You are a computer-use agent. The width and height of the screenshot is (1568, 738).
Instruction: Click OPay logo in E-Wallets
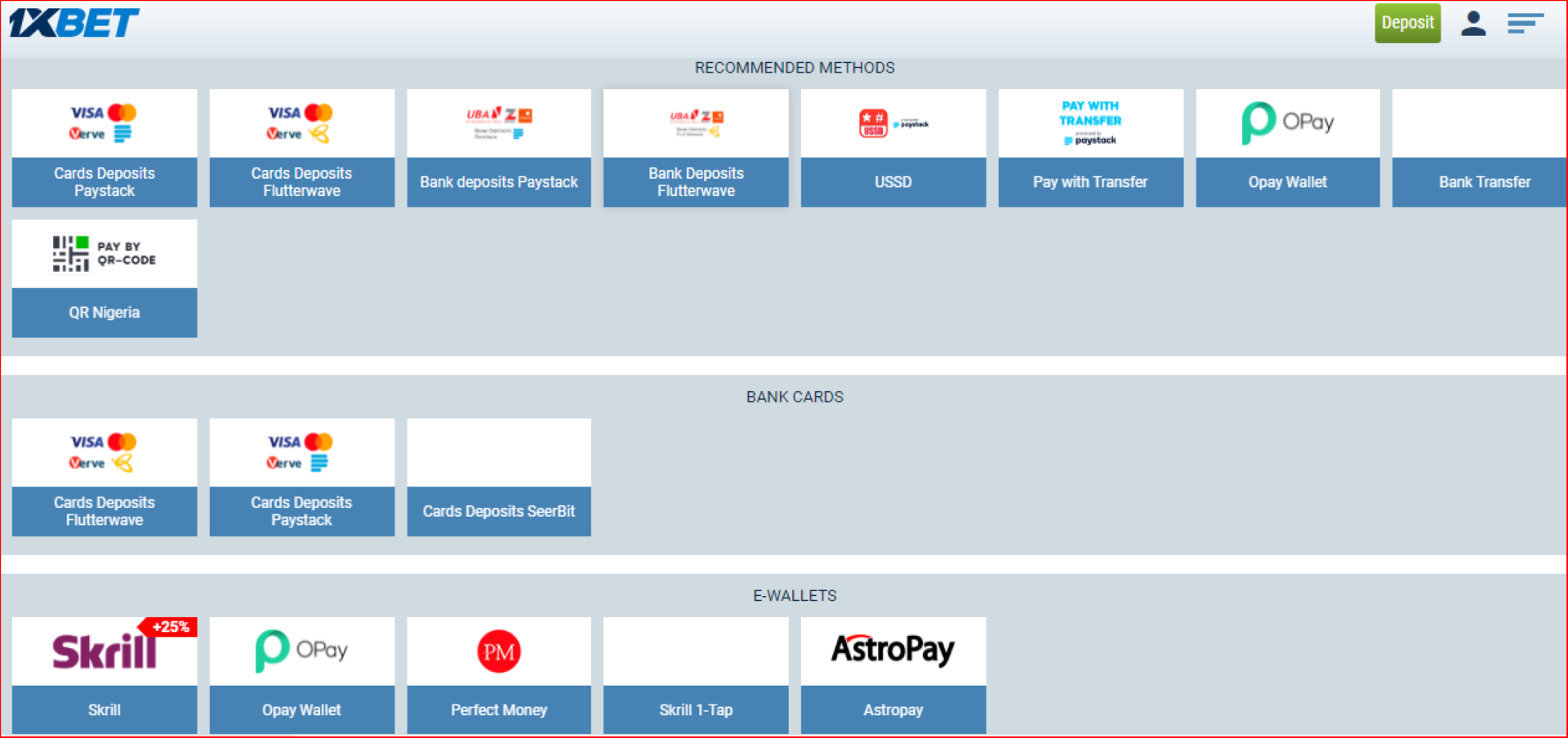click(x=301, y=651)
